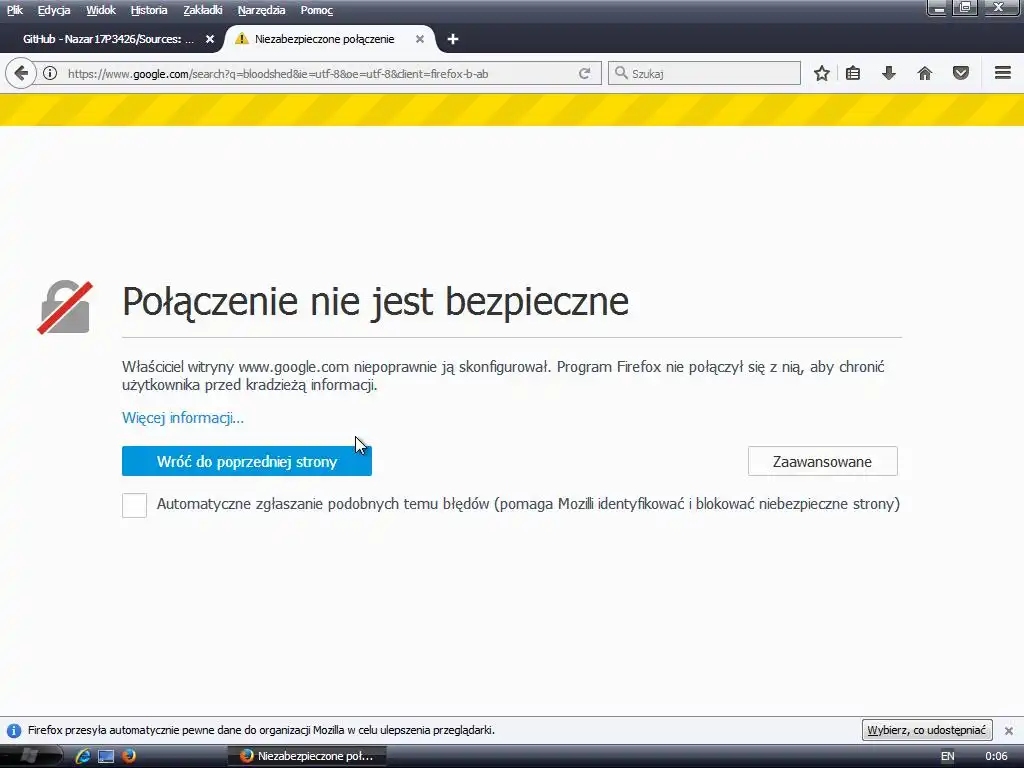Open the Edycja menu
Viewport: 1024px width, 768px height.
(54, 10)
